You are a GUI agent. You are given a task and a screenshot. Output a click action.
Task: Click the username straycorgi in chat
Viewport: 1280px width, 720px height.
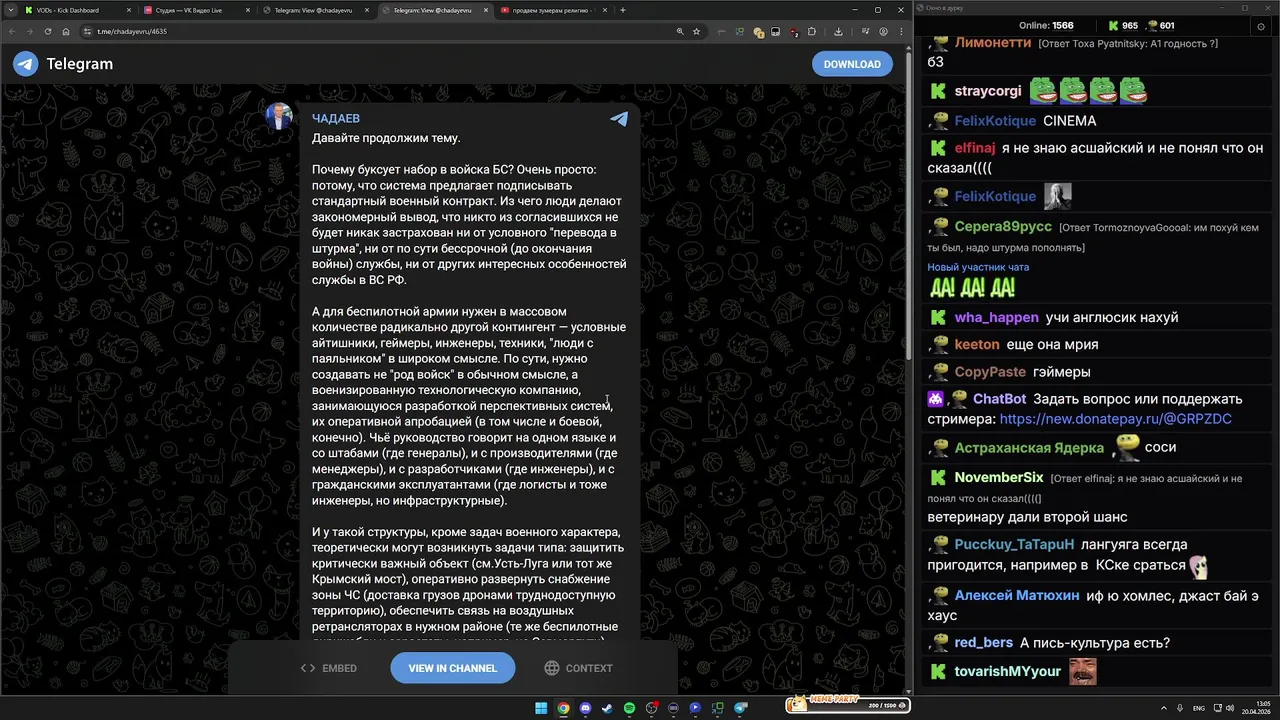click(x=988, y=91)
